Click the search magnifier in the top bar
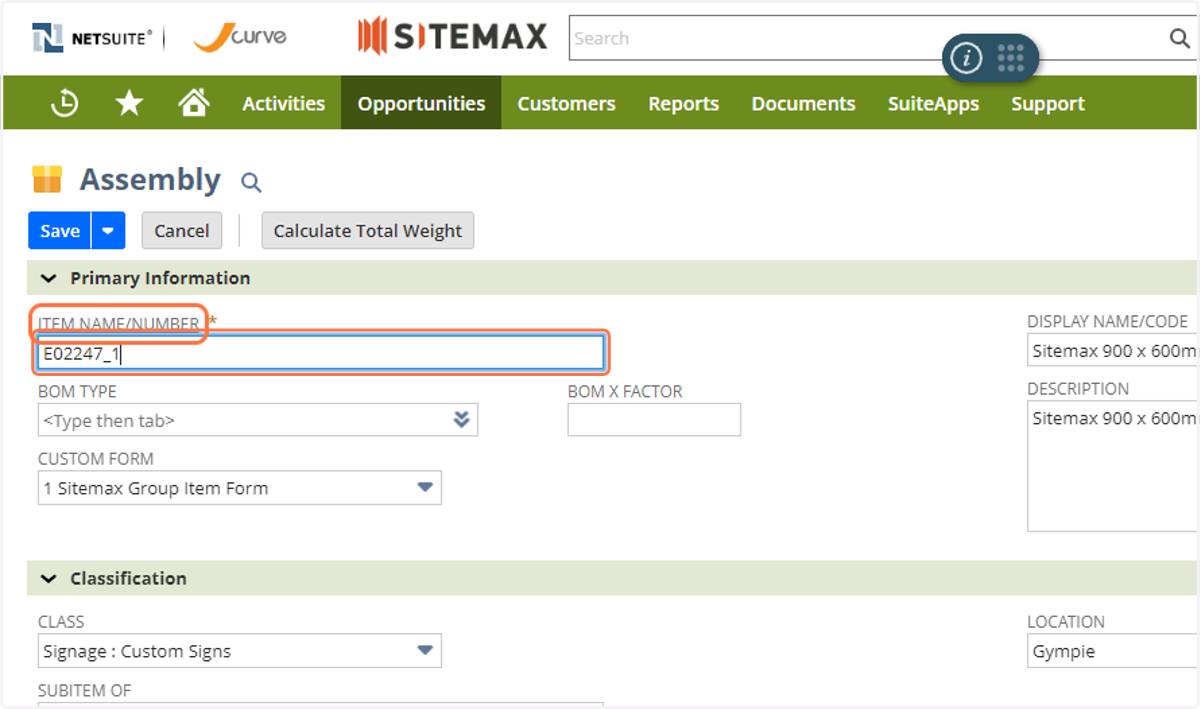This screenshot has height=709, width=1200. (x=1180, y=38)
